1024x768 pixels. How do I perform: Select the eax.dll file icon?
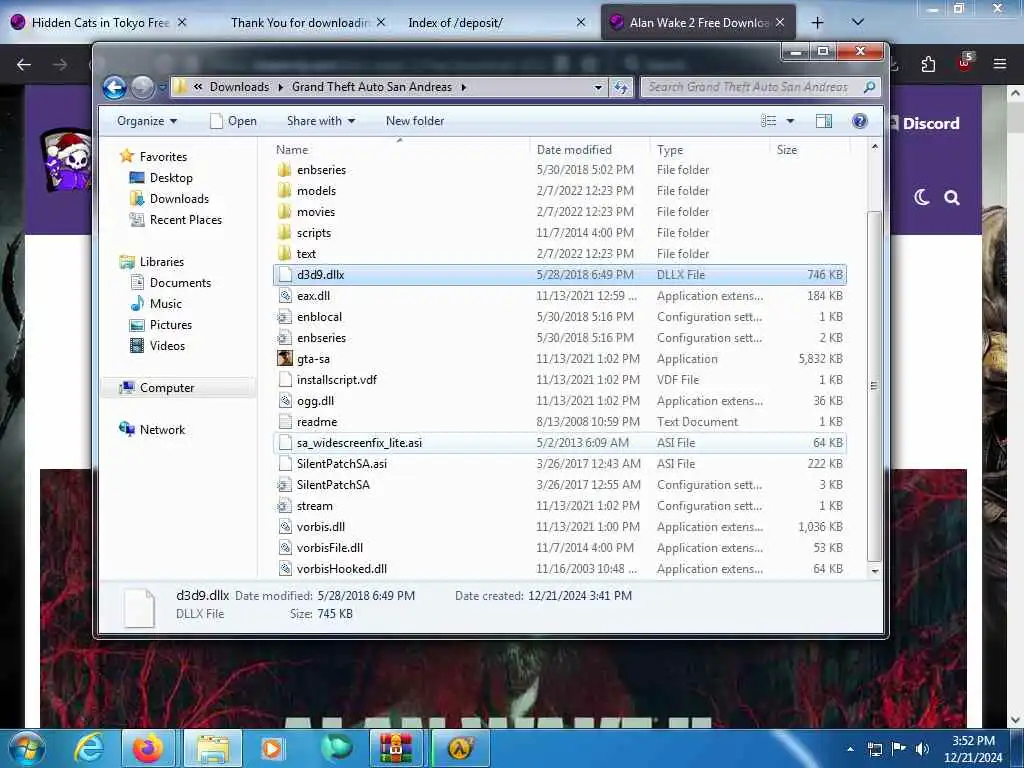(x=285, y=296)
